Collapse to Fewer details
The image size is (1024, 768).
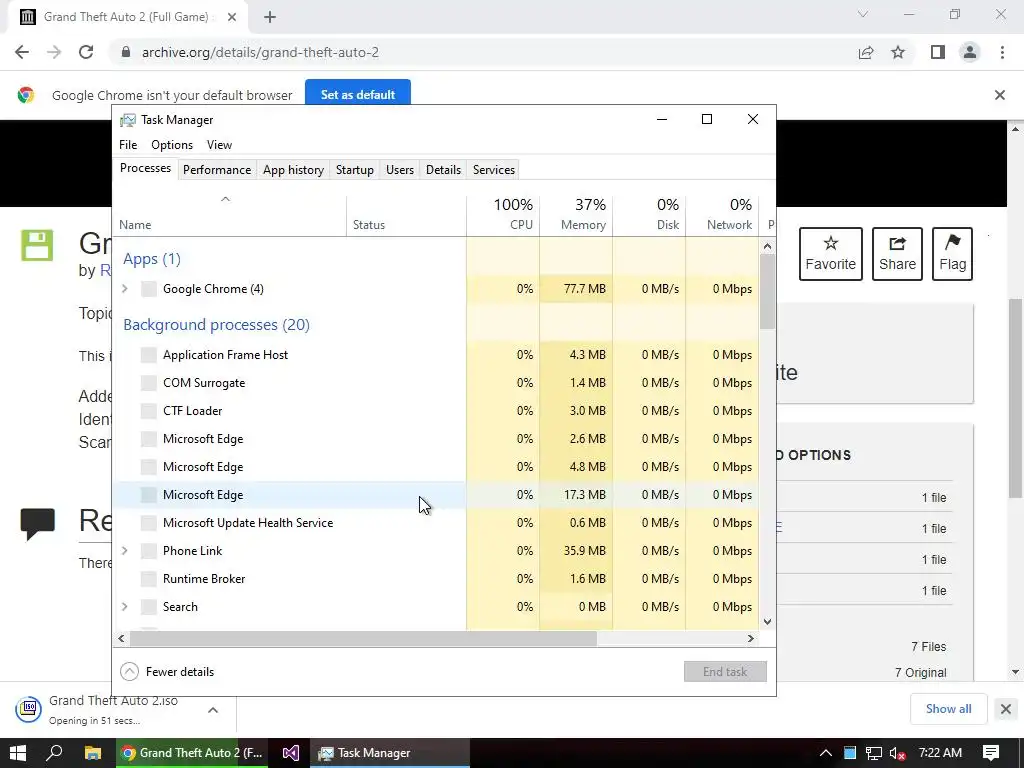(167, 671)
